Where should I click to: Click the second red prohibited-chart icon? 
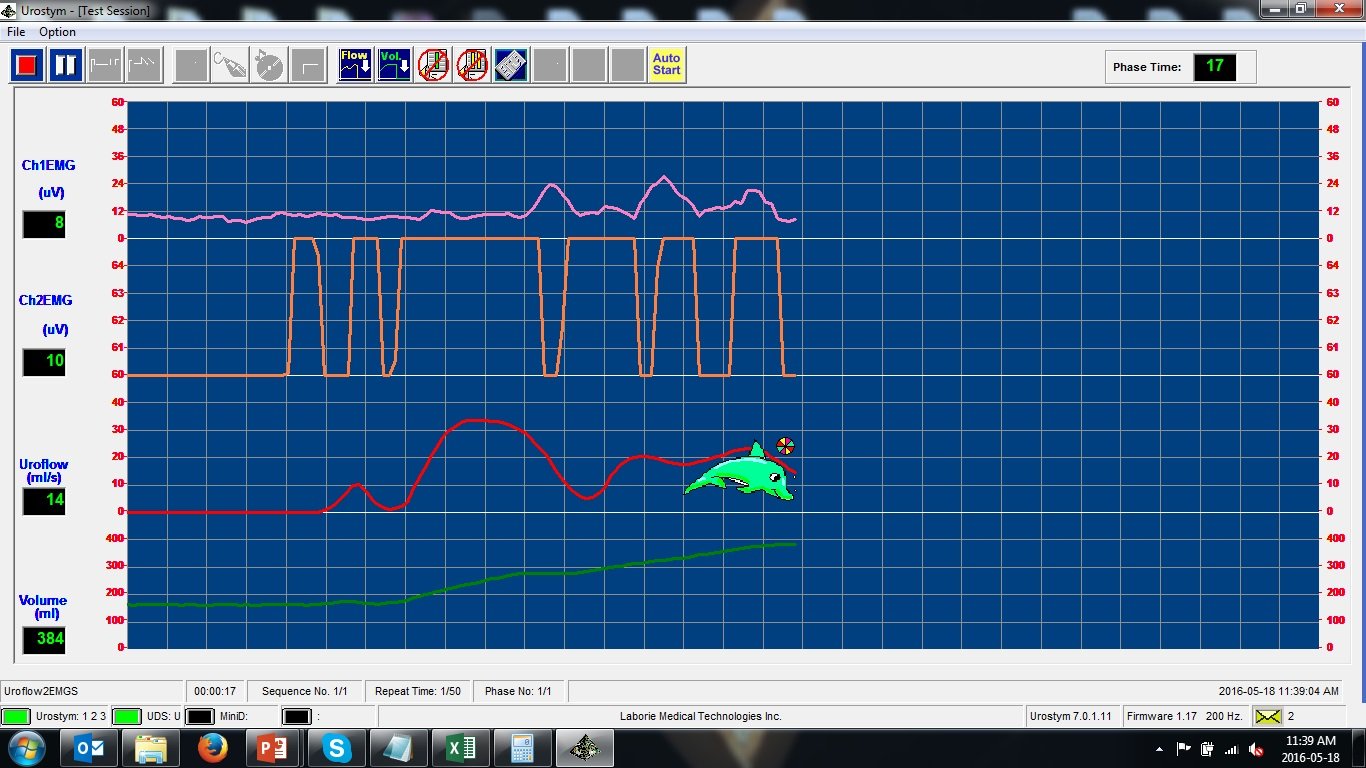coord(472,66)
